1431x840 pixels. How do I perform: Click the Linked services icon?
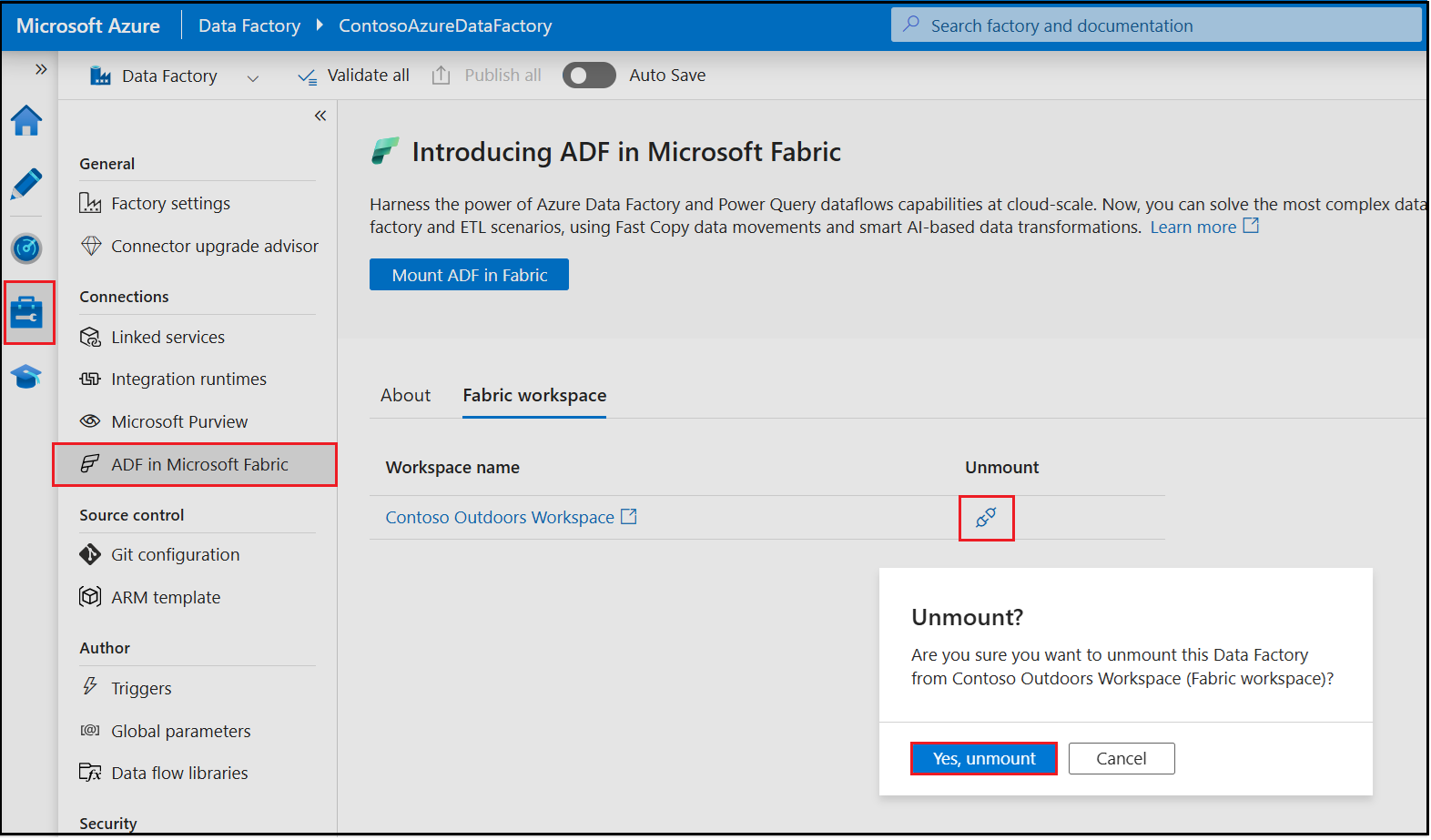point(90,337)
